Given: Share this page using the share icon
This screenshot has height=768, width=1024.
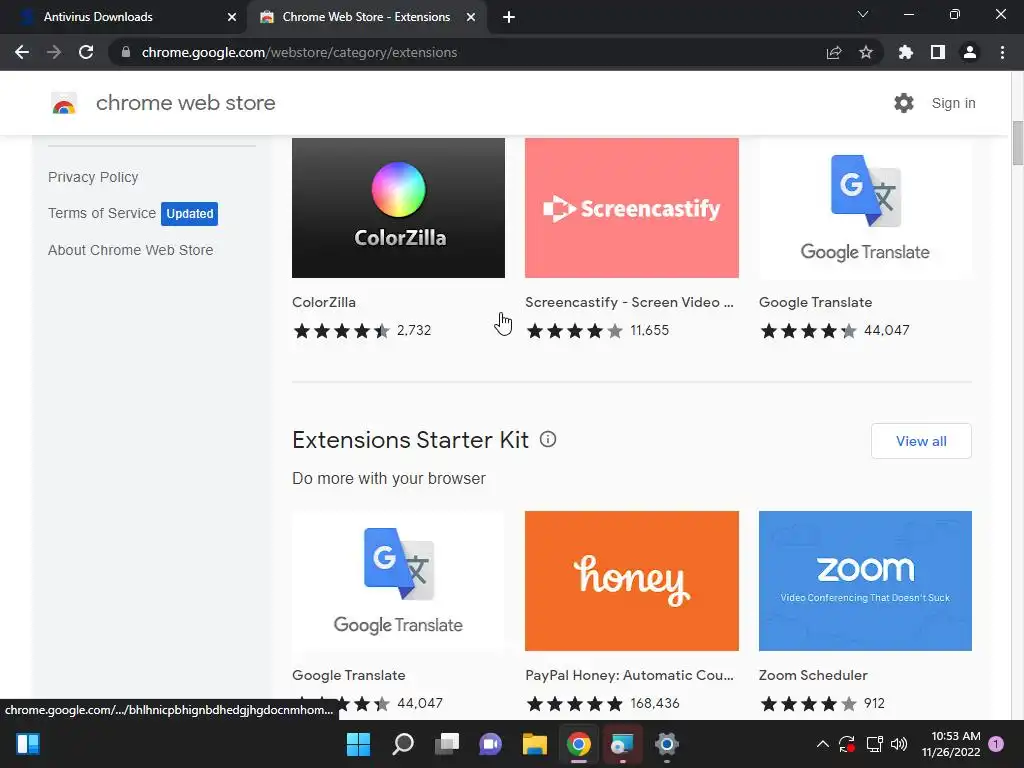Looking at the screenshot, I should point(833,52).
